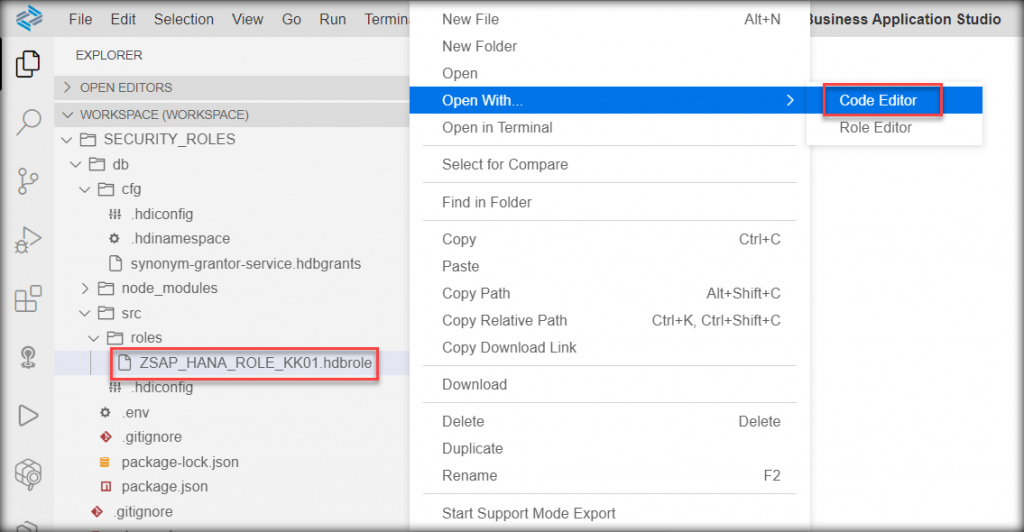Viewport: 1024px width, 532px height.
Task: Open the Explorer icon in activity bar
Action: pos(27,64)
